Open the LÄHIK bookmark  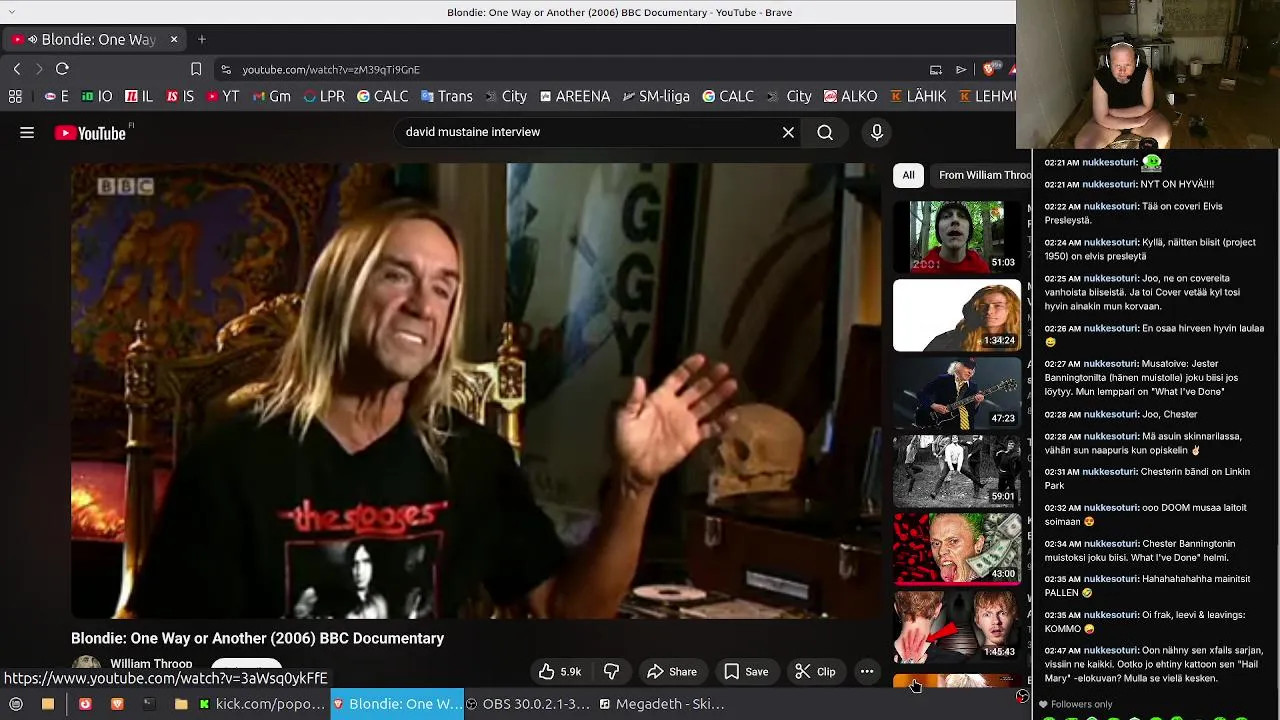pos(918,97)
